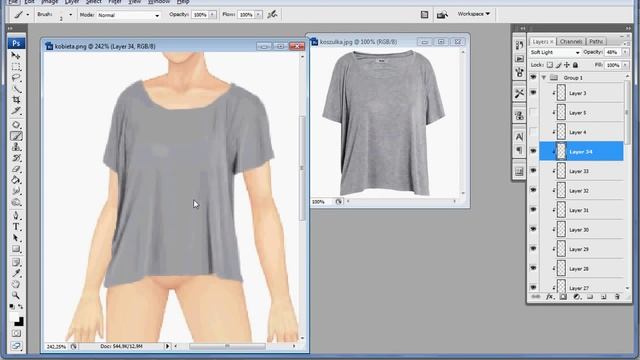
Task: Select the Crop tool
Action: [x=16, y=100]
